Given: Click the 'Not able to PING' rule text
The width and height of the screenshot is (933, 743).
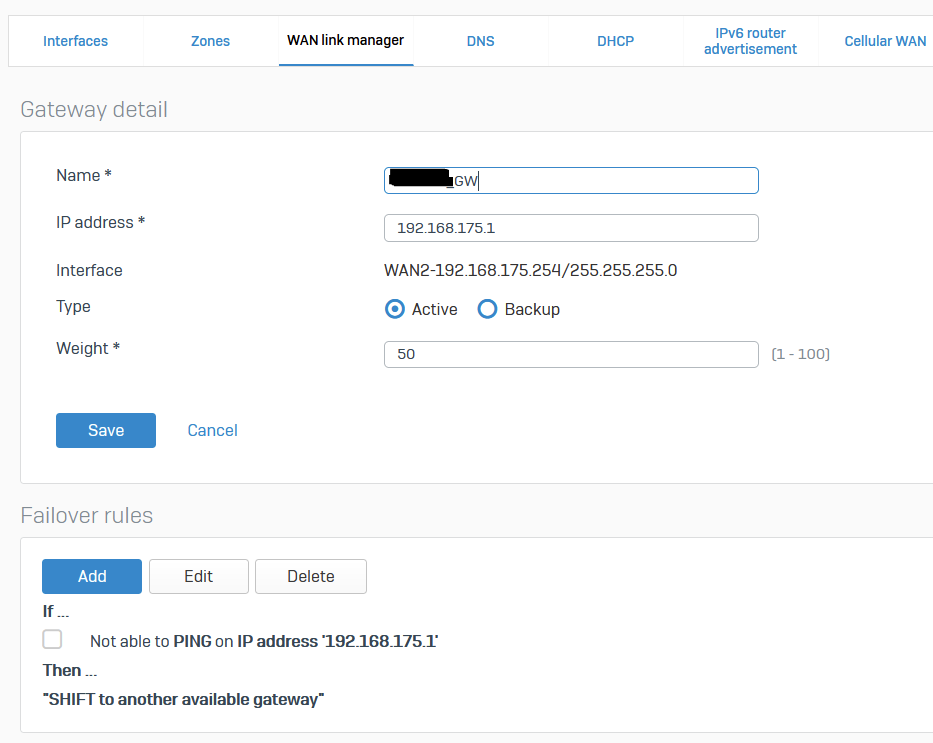Looking at the screenshot, I should 264,642.
